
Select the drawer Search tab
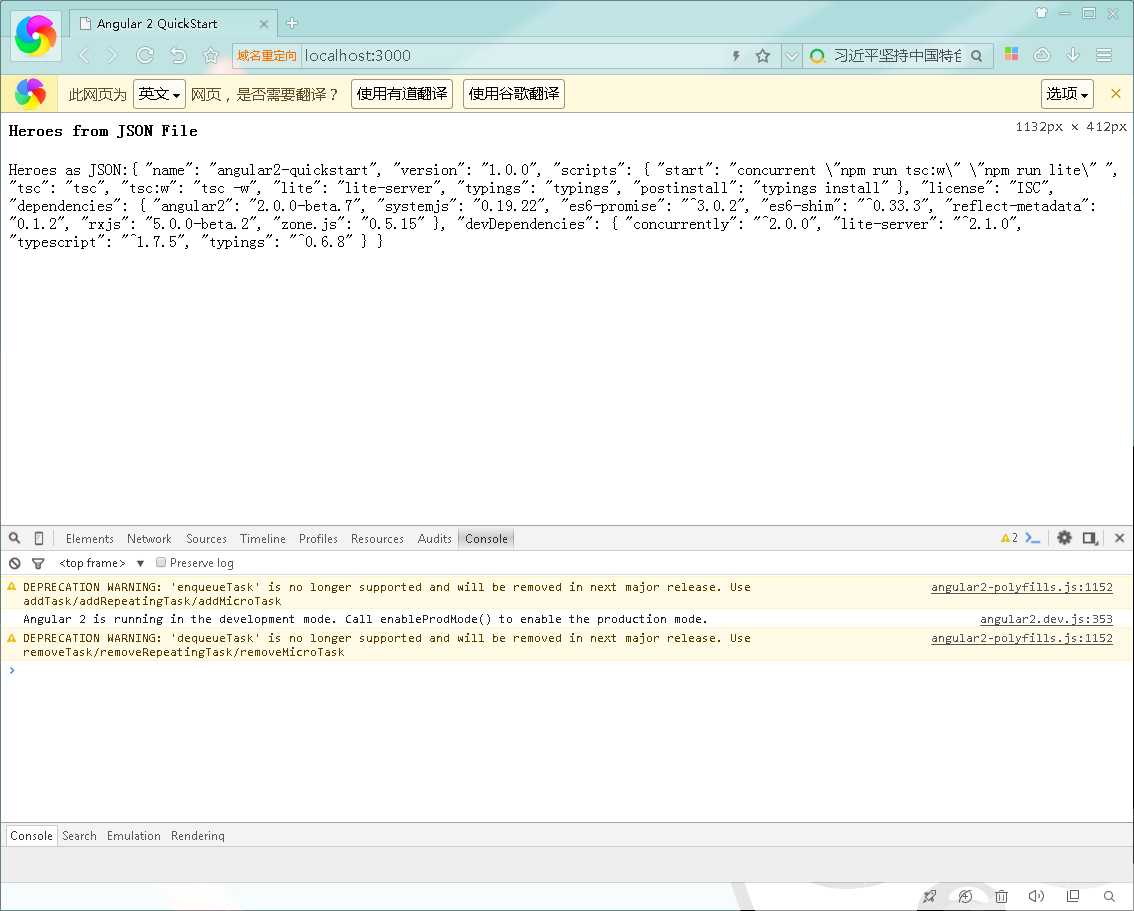click(80, 836)
